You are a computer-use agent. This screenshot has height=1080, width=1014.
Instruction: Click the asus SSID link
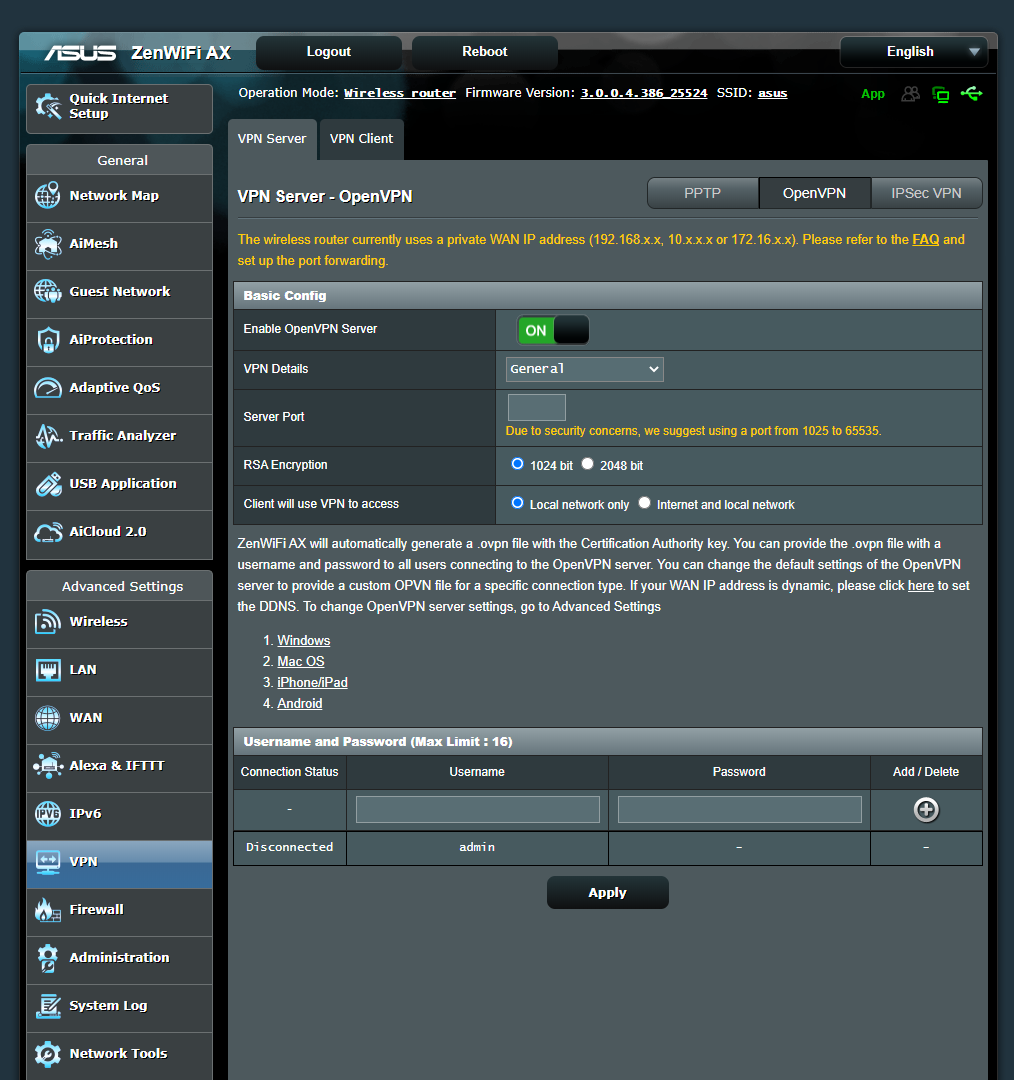[x=772, y=93]
